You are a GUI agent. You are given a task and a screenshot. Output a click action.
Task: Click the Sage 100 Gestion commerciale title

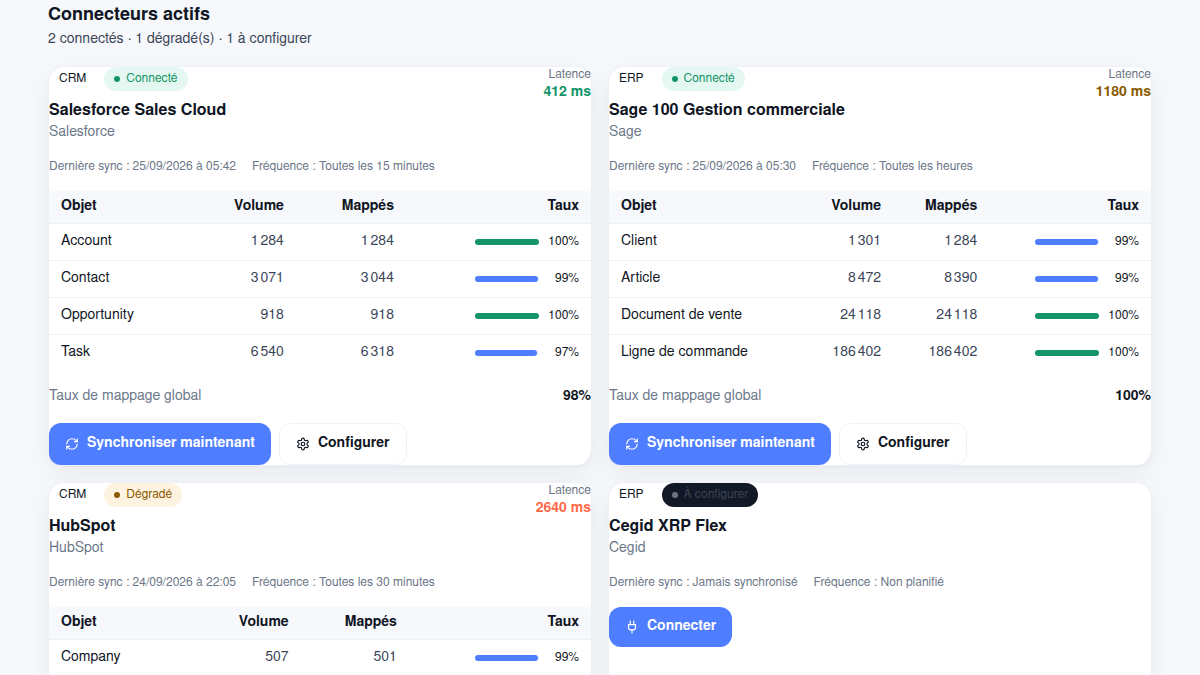[x=727, y=110]
